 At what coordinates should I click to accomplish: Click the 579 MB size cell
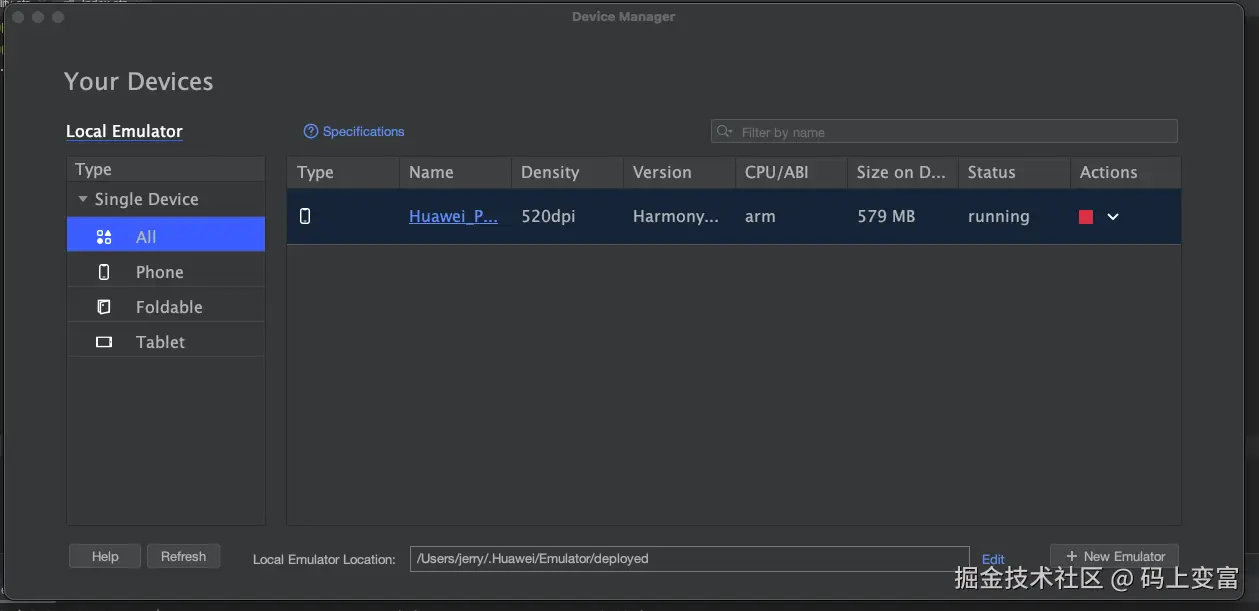click(886, 216)
